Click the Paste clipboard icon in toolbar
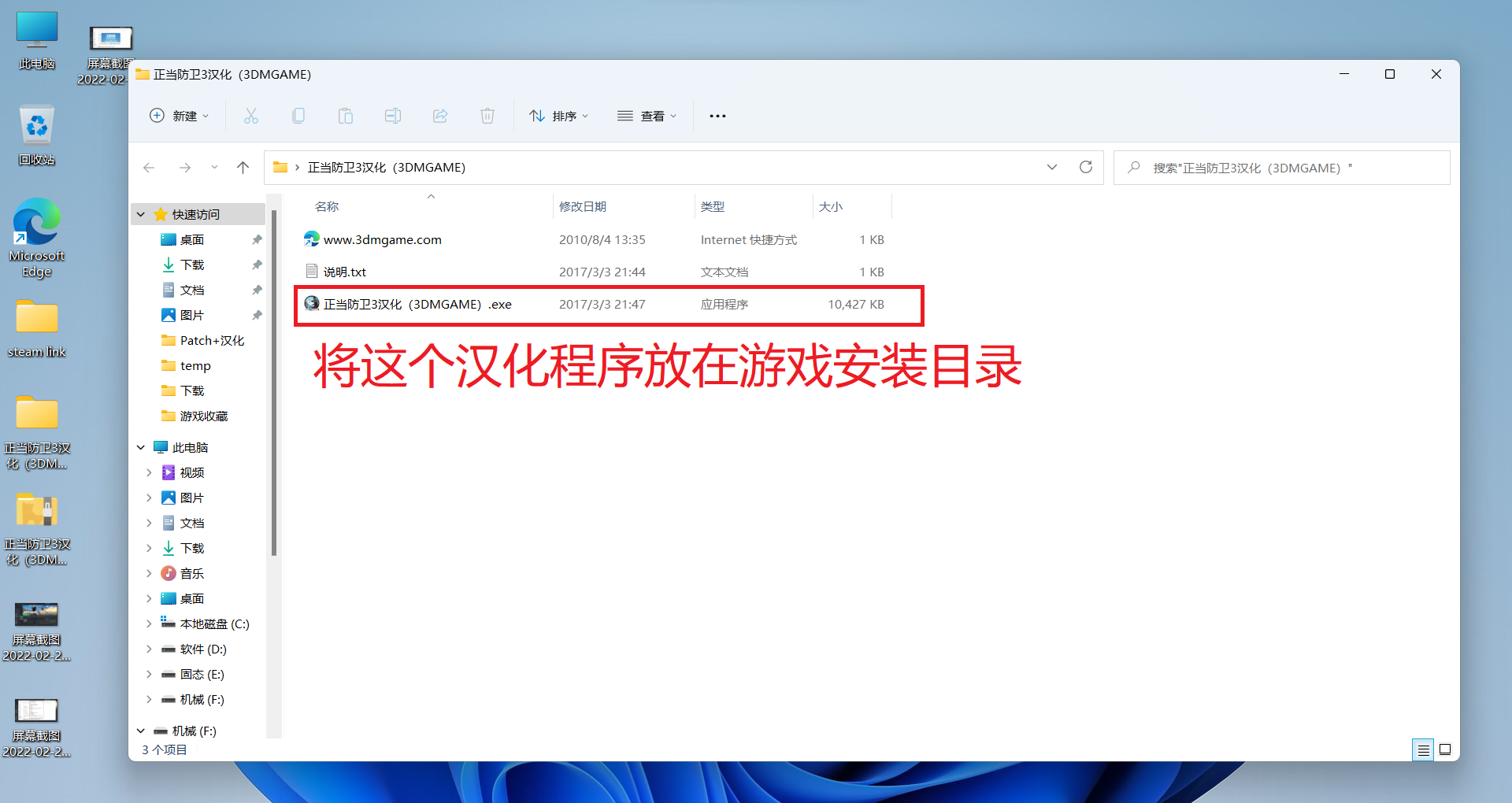The height and width of the screenshot is (803, 1512). pos(346,116)
